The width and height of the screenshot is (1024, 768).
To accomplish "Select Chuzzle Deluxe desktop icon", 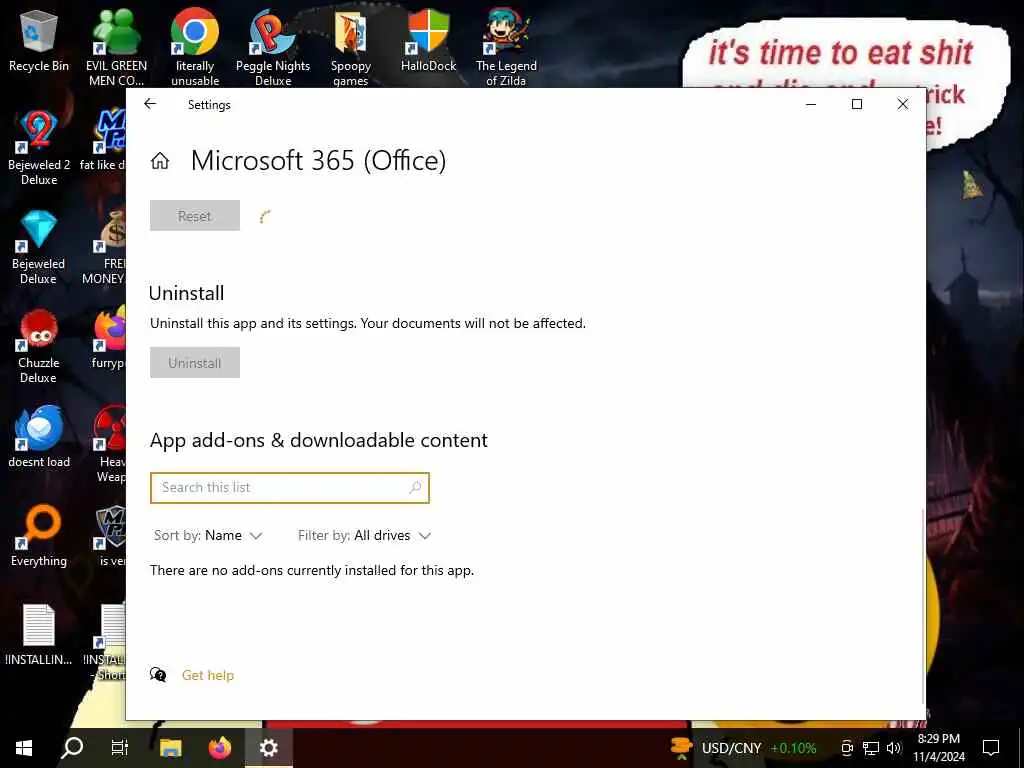I will [x=39, y=346].
